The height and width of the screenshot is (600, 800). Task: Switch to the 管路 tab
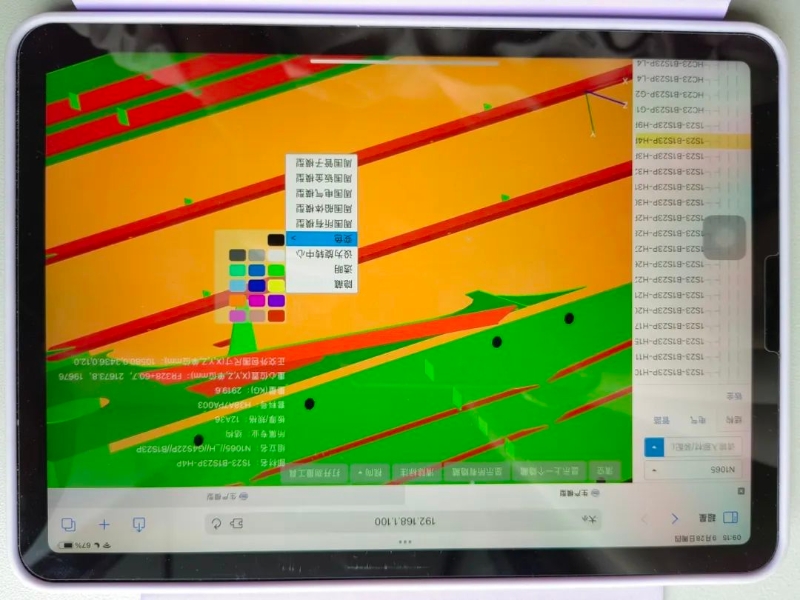(x=662, y=421)
